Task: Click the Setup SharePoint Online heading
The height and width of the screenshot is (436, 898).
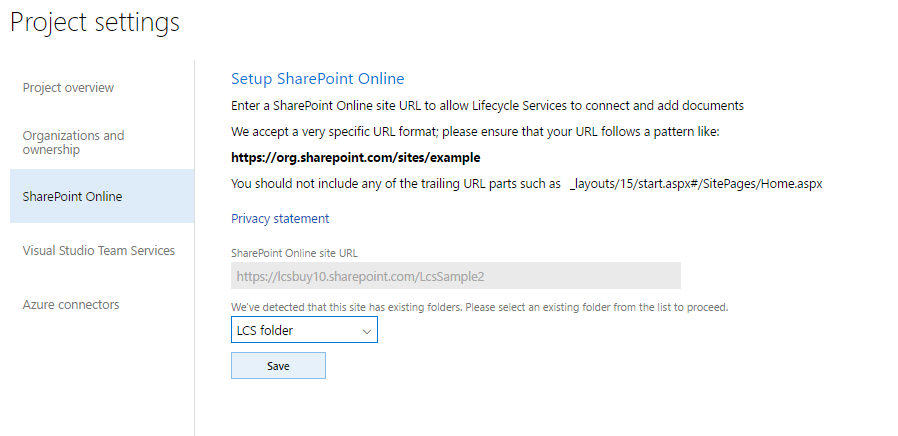Action: pyautogui.click(x=317, y=78)
